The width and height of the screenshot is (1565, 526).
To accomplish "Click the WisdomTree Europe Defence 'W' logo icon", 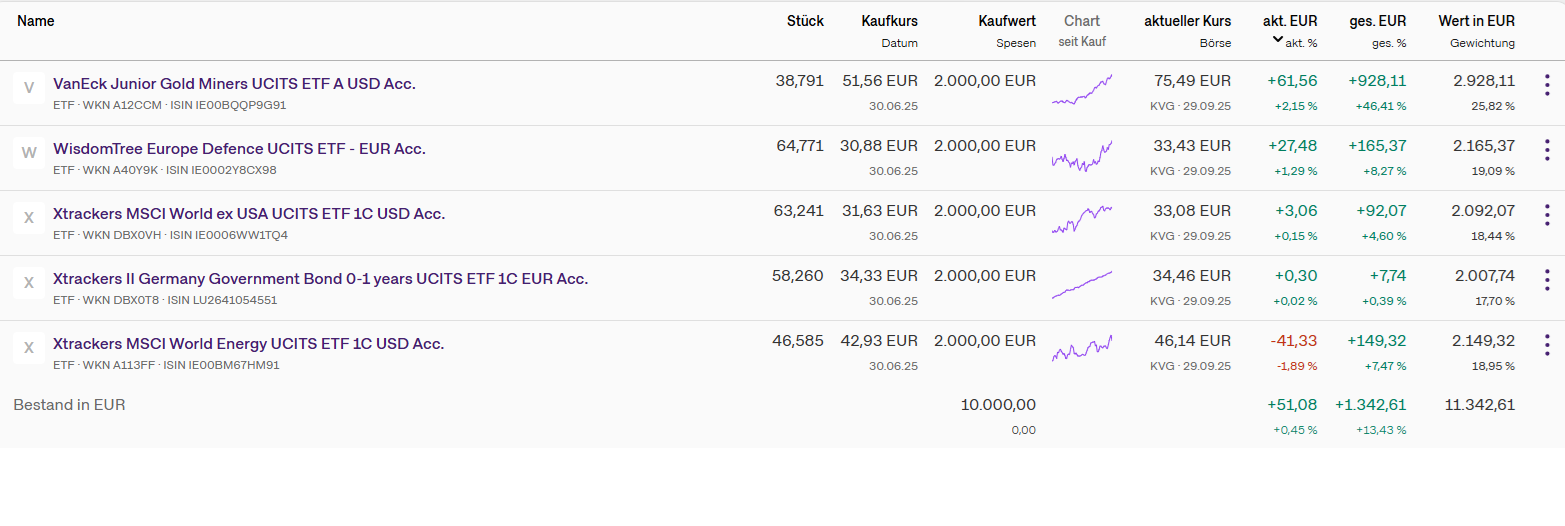I will (28, 153).
